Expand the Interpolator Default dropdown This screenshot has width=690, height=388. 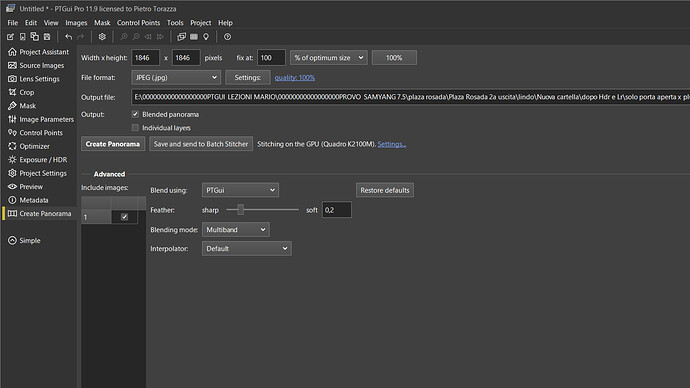click(246, 249)
